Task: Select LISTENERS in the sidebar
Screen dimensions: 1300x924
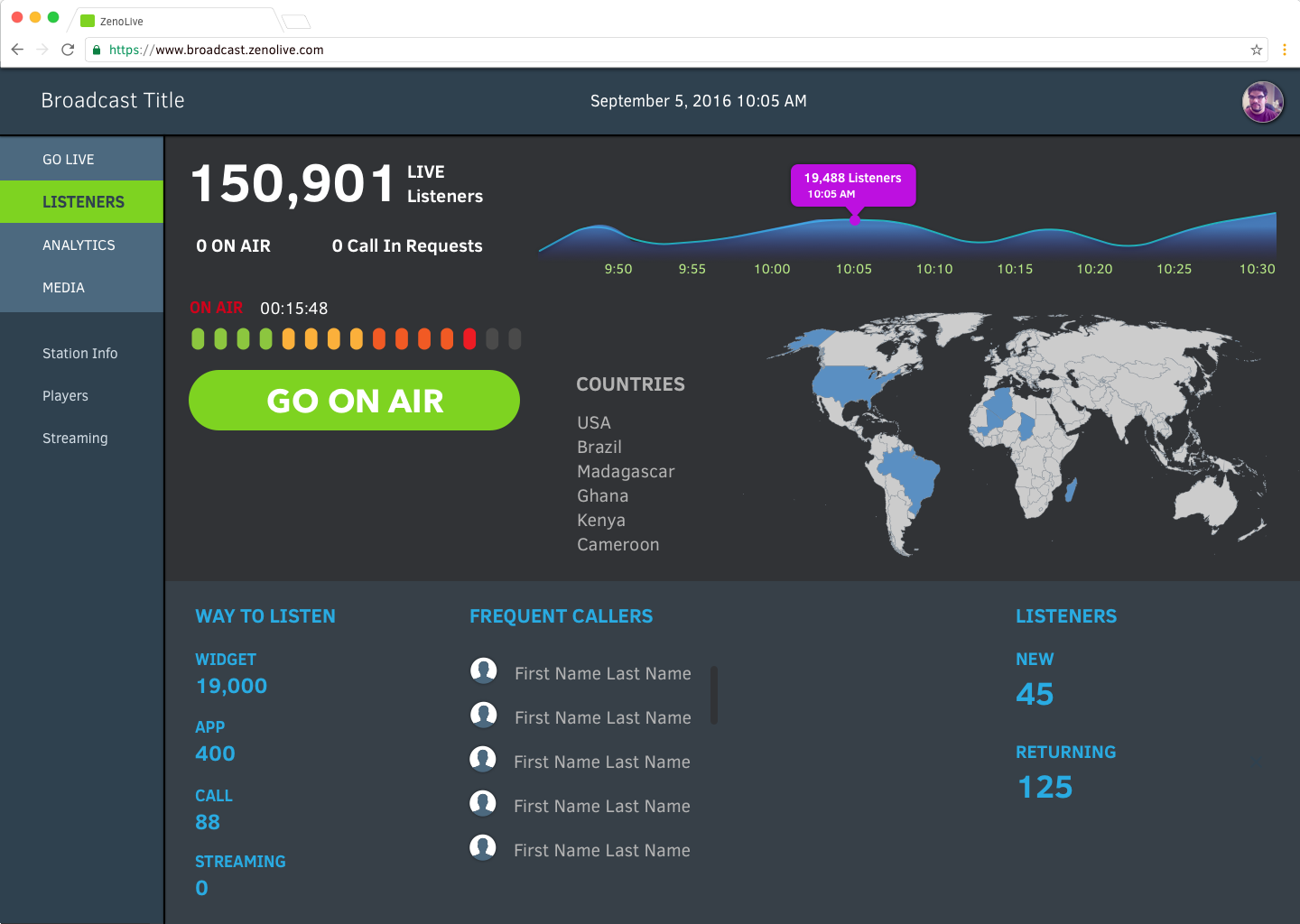Action: pyautogui.click(x=82, y=201)
